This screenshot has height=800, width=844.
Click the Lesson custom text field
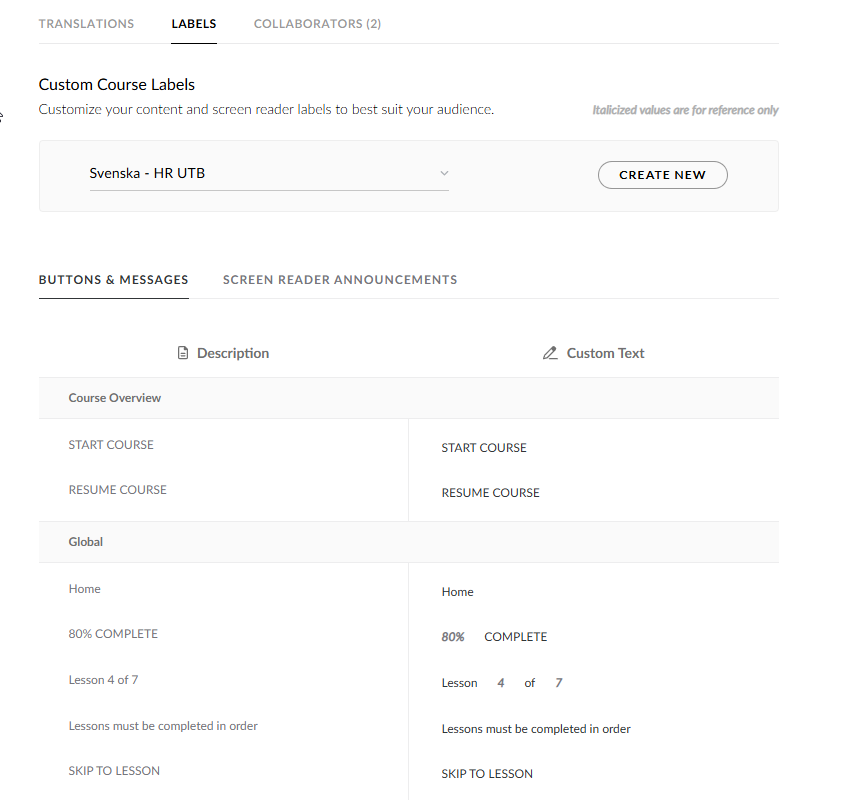click(460, 683)
